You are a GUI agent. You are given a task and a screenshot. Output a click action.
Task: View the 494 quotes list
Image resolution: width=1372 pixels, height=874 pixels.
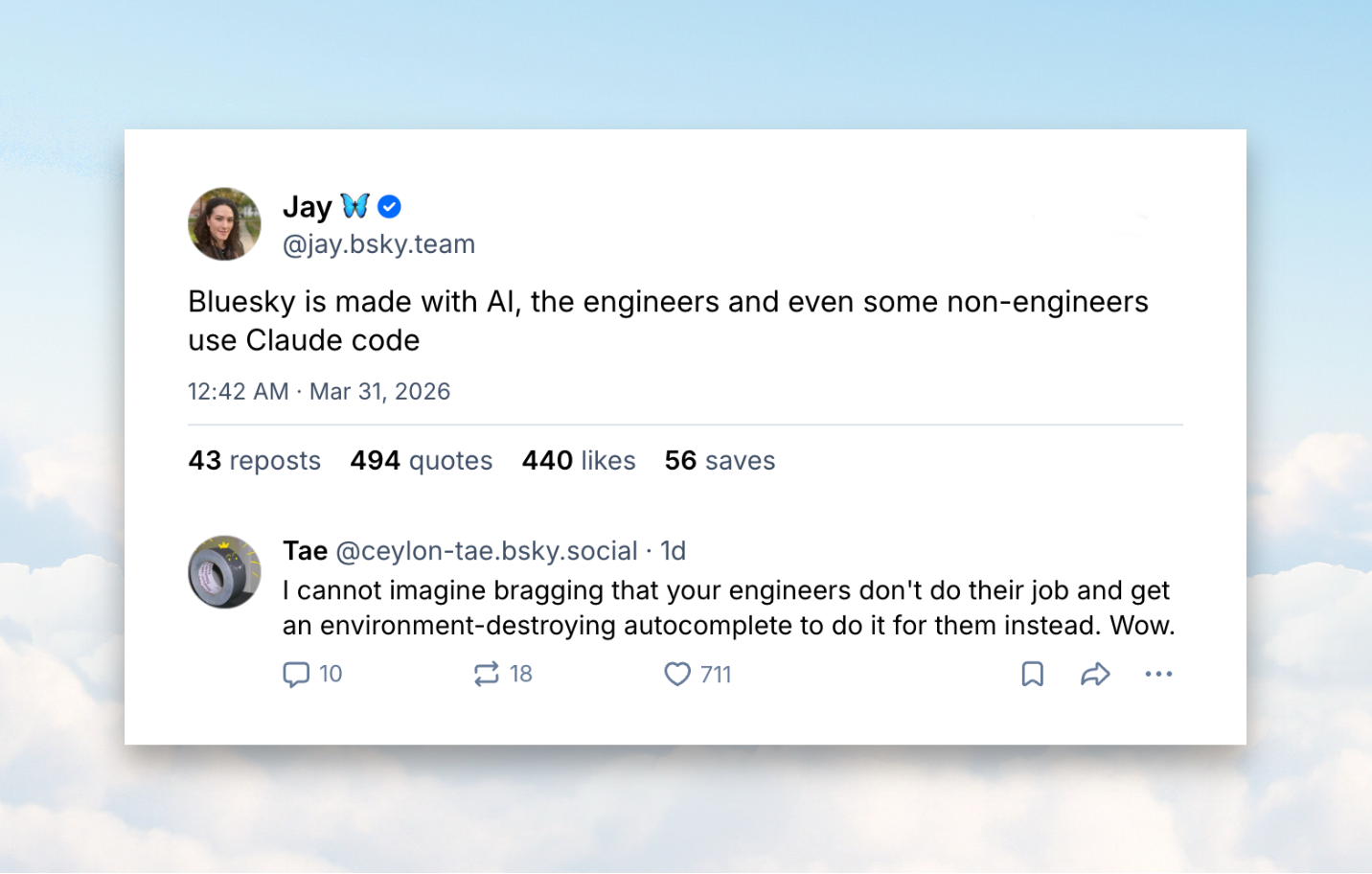coord(421,461)
